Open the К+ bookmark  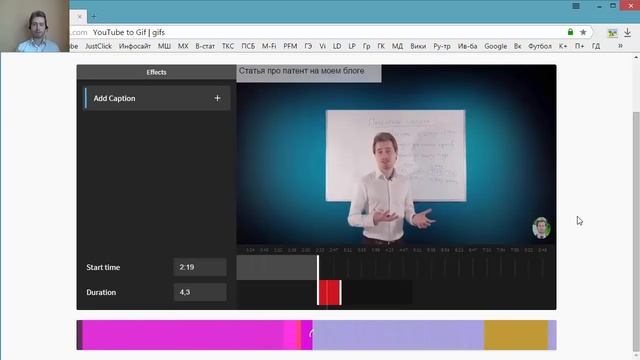pos(563,46)
